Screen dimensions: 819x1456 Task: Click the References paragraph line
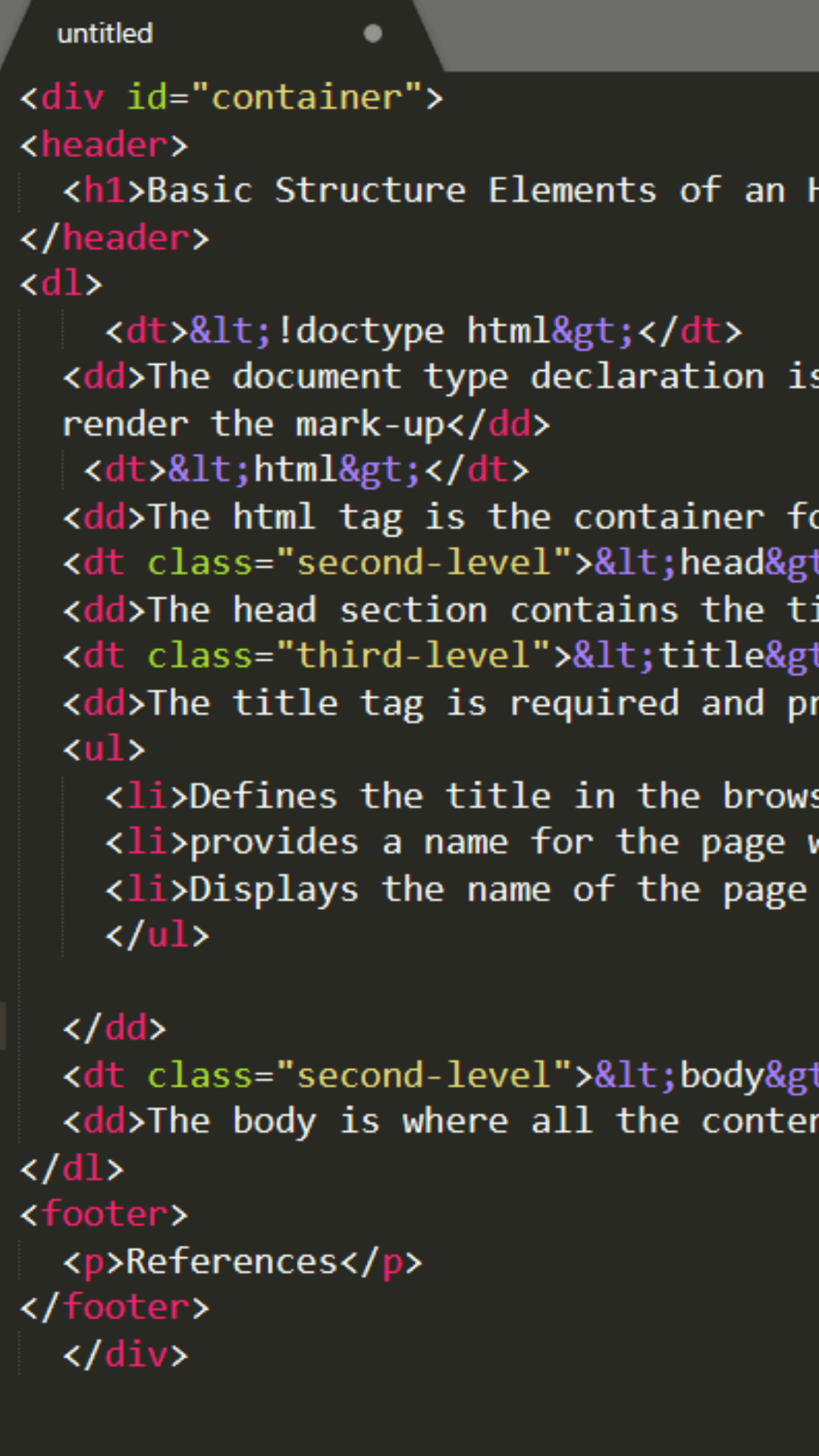(243, 1262)
